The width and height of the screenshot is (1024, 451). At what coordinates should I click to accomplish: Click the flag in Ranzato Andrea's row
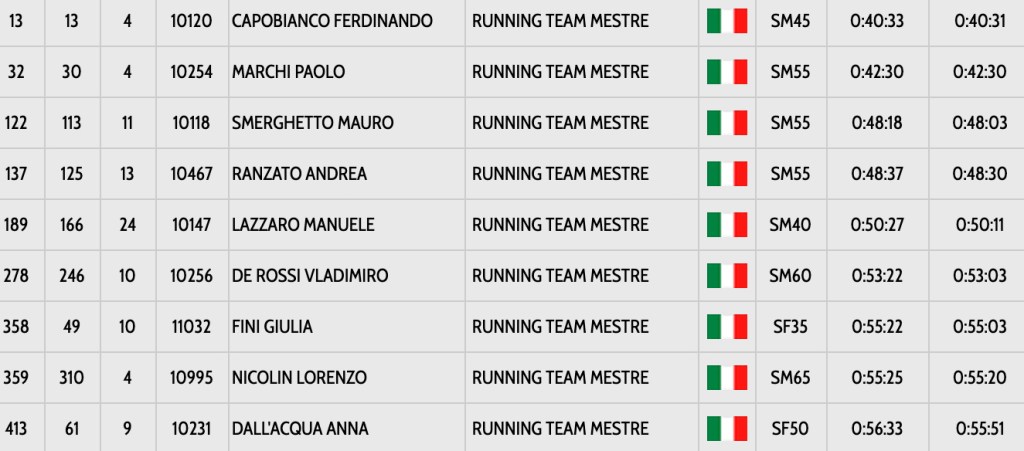coord(727,174)
